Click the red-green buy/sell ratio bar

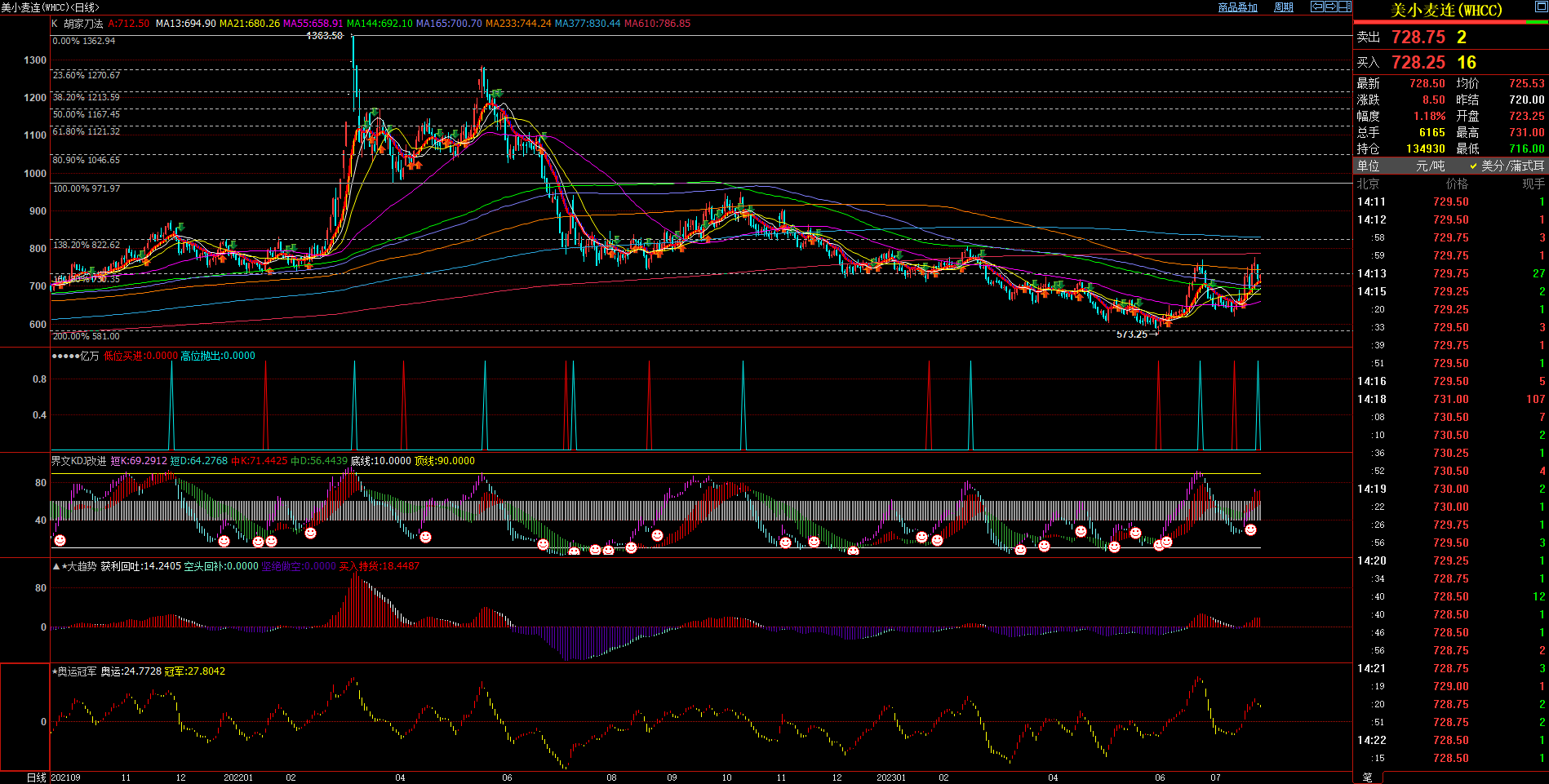(1450, 22)
